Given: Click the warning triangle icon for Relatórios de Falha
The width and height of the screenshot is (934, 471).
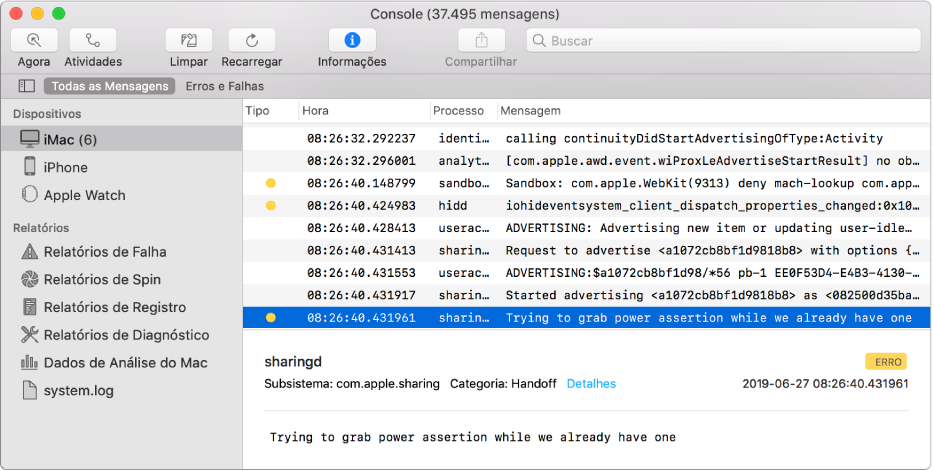Looking at the screenshot, I should point(30,251).
